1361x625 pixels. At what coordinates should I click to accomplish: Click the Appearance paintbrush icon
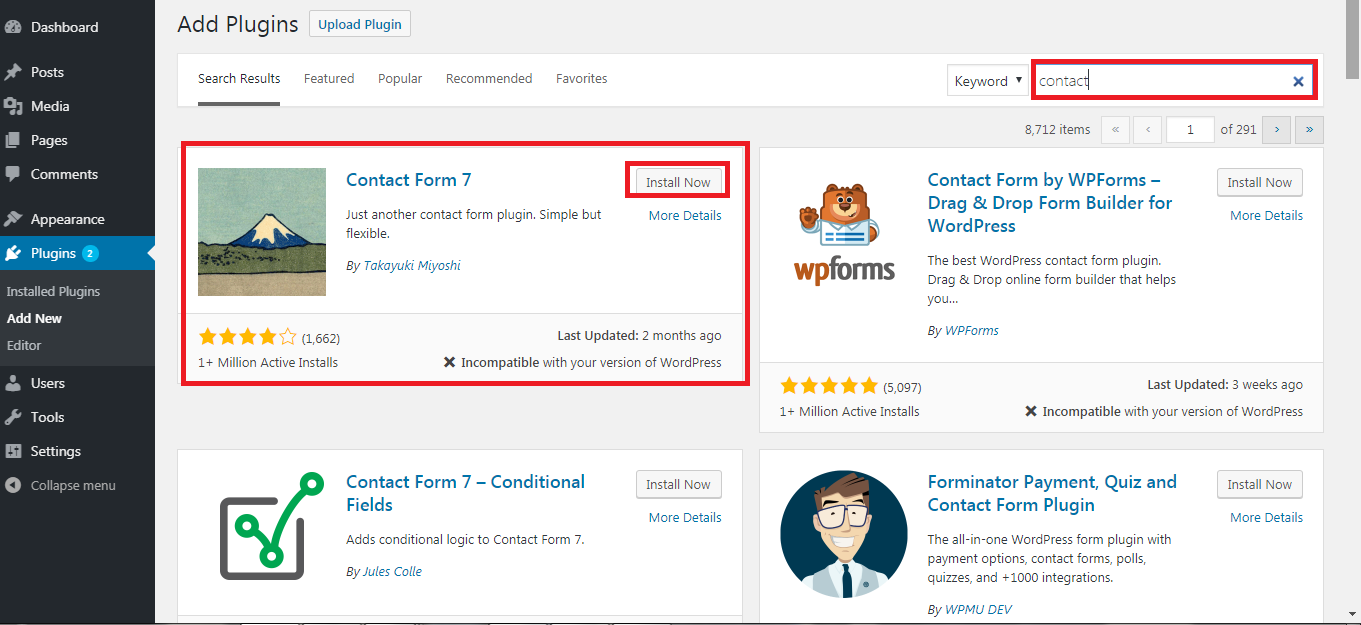(13, 219)
